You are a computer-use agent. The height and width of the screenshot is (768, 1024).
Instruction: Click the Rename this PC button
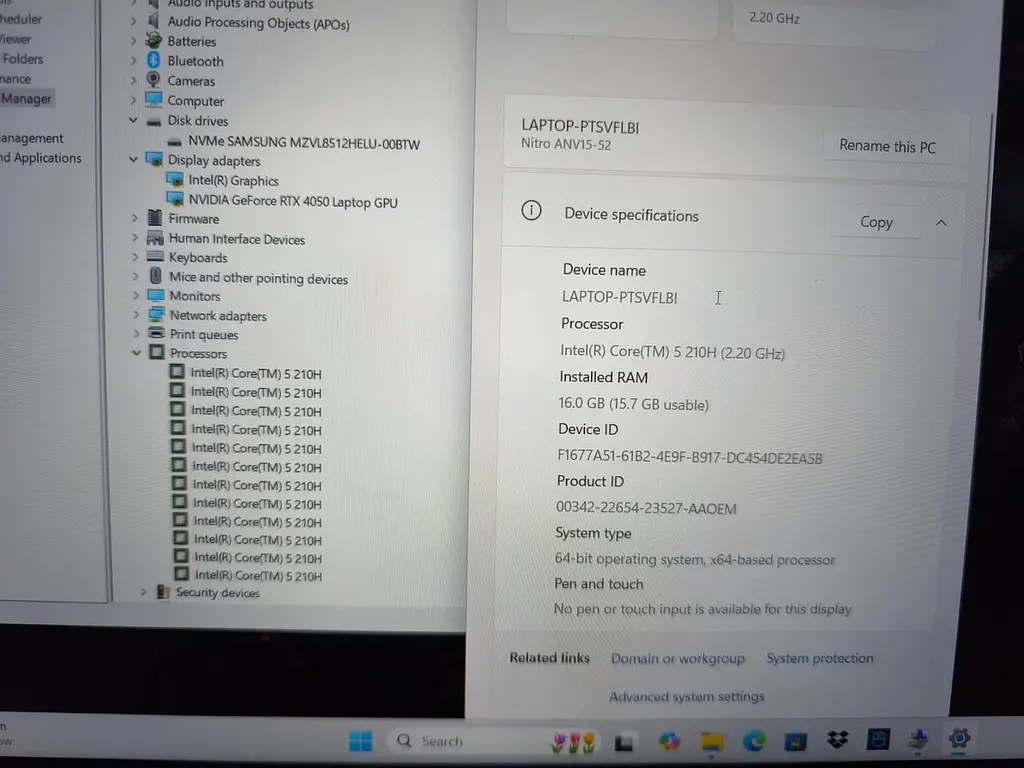tap(887, 146)
